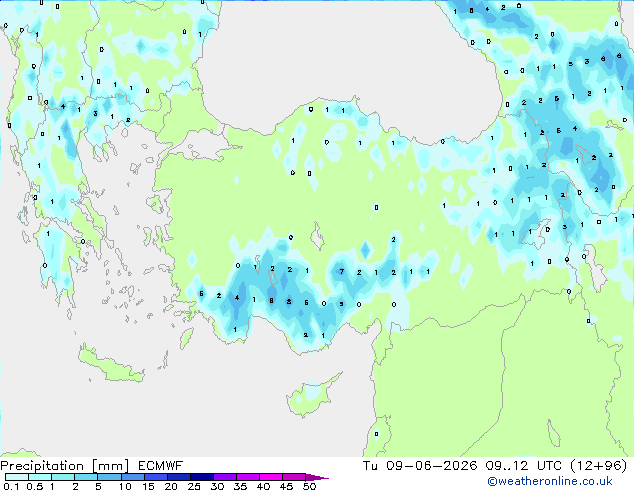Click the purple arrow tip above 50 mm
634x490 pixels.
[317, 477]
